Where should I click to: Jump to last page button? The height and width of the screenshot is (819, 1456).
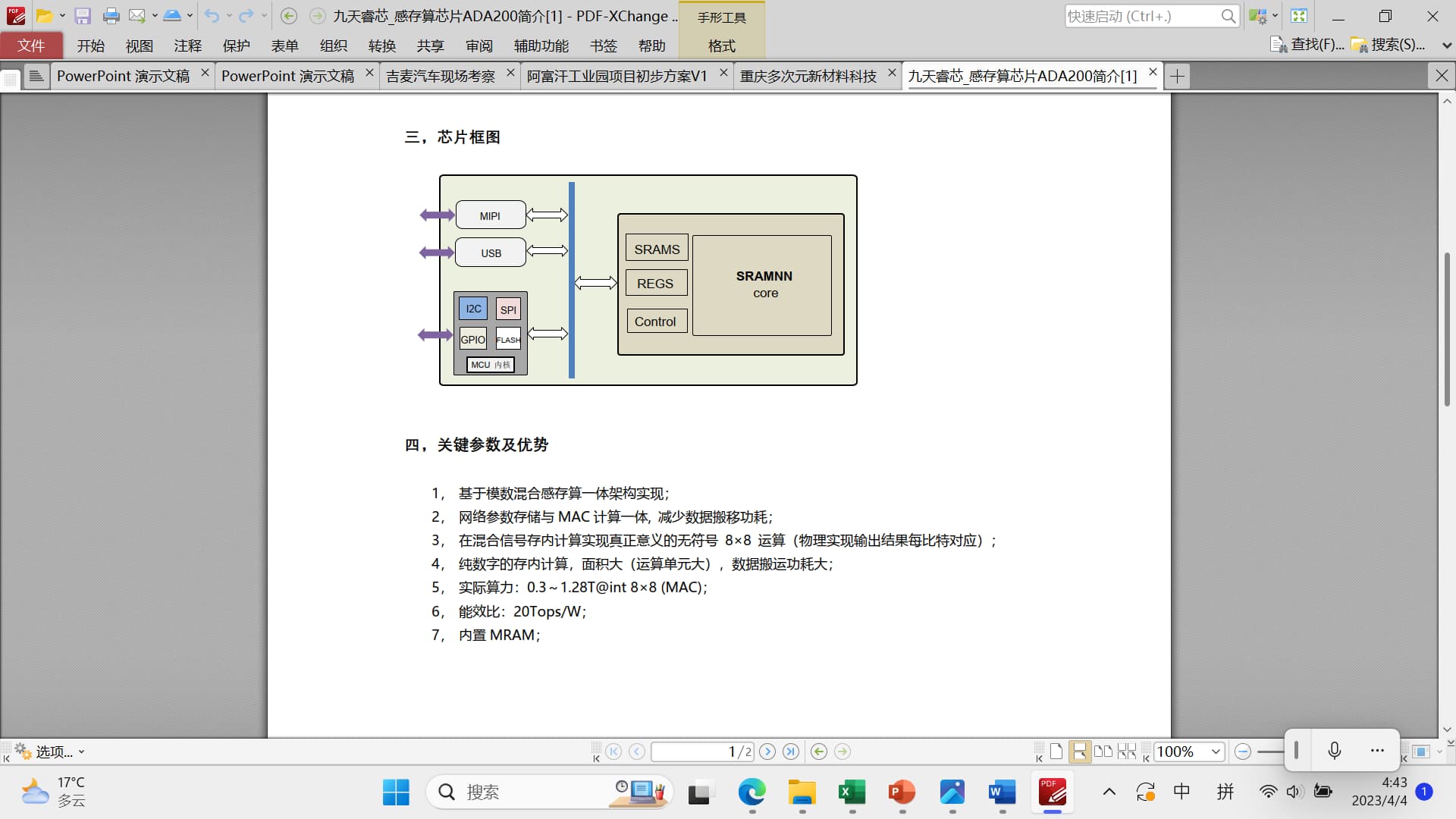(791, 752)
